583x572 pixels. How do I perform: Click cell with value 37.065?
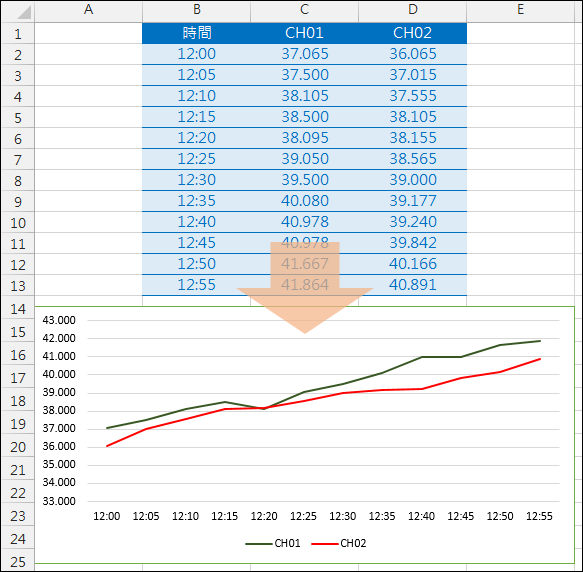[305, 54]
